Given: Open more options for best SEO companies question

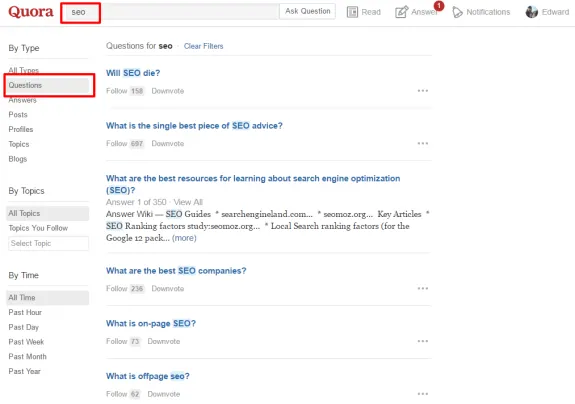Looking at the screenshot, I should 422,289.
